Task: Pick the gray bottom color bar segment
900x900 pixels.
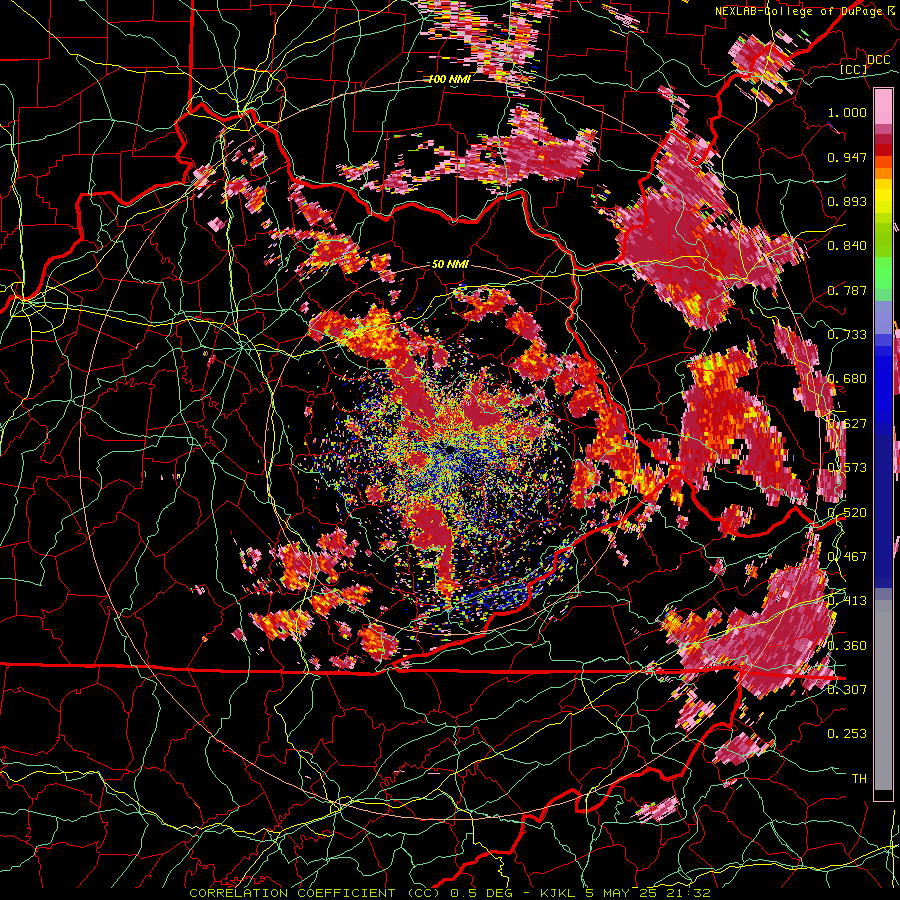Action: (883, 700)
